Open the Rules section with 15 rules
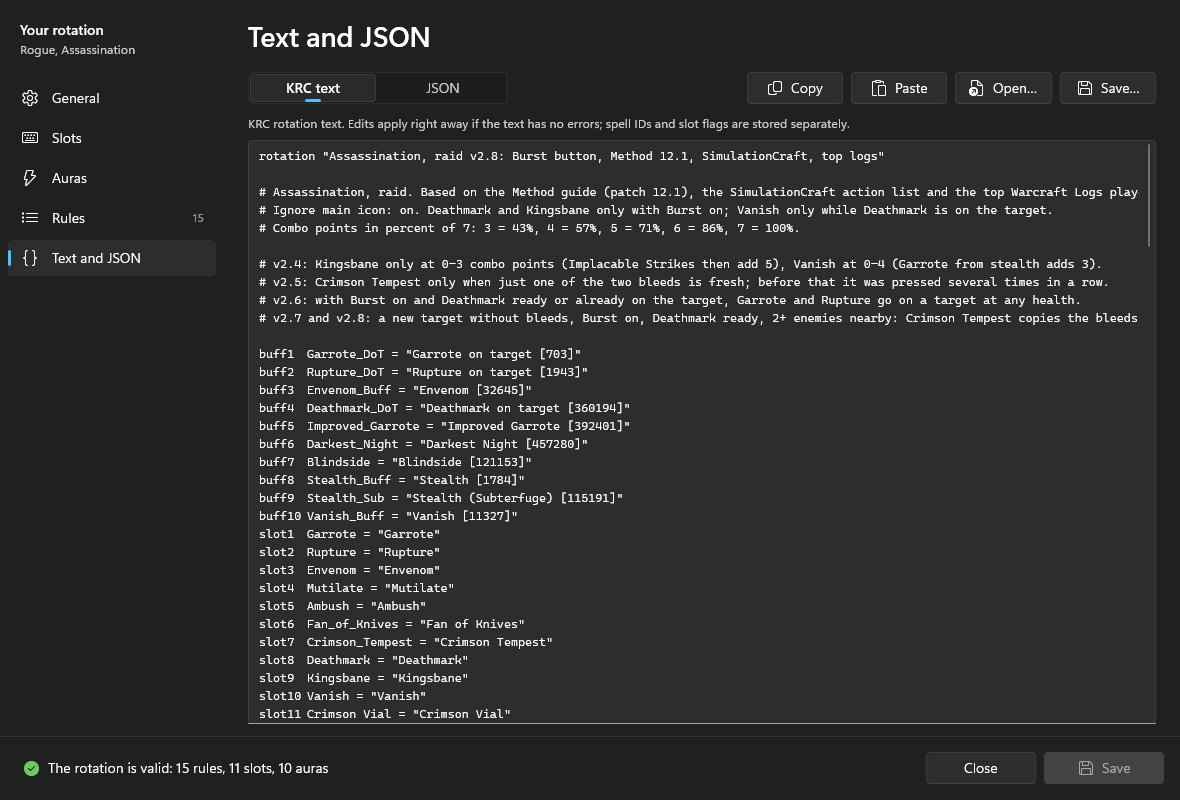Screen dimensions: 1180x800 [x=111, y=217]
